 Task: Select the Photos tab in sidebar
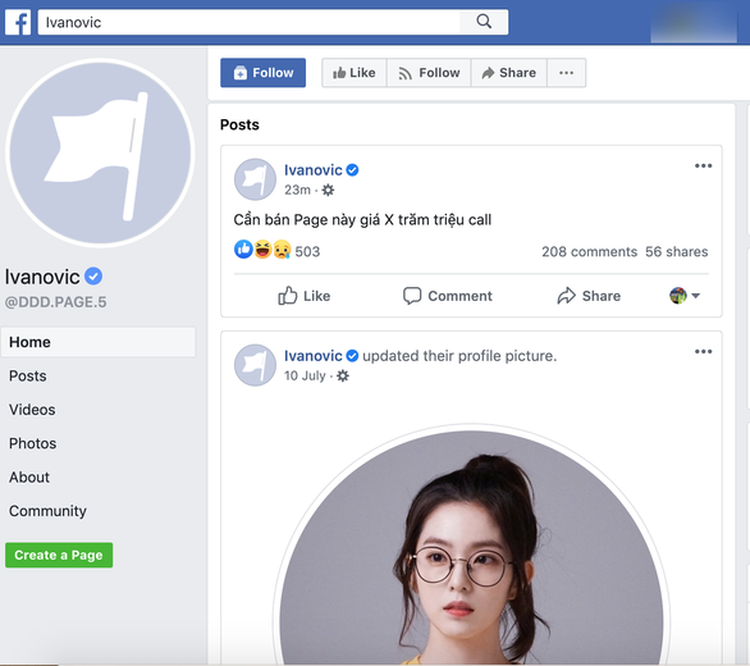33,444
